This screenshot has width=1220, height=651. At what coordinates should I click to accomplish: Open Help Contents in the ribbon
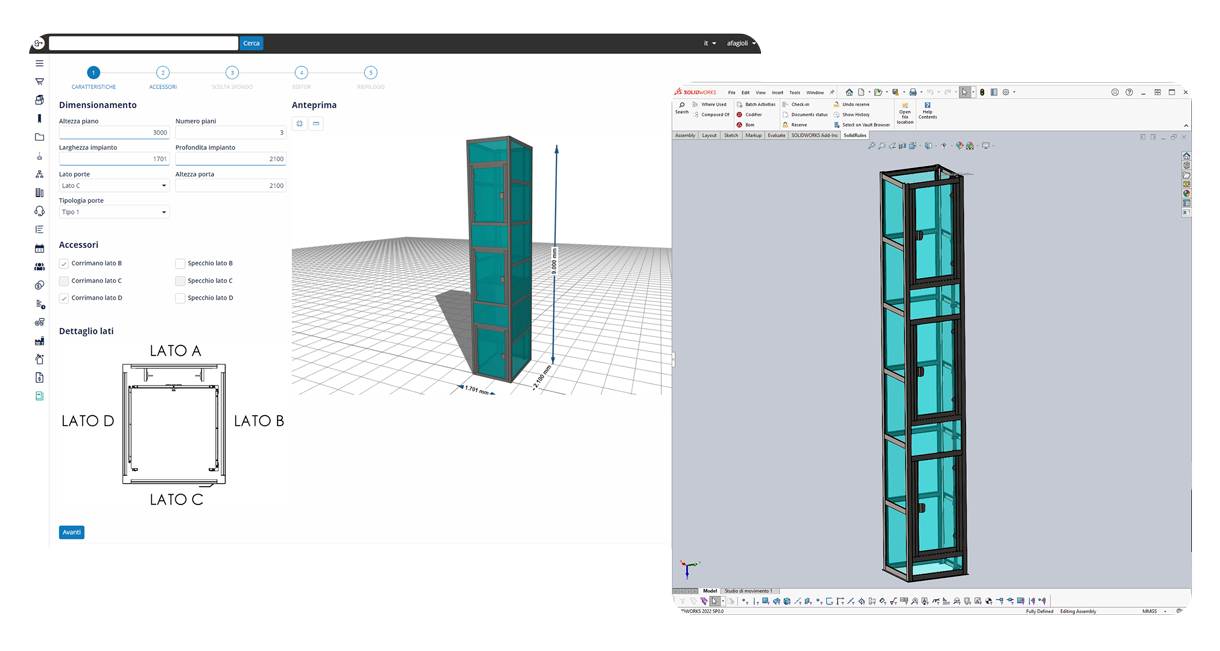tap(927, 110)
